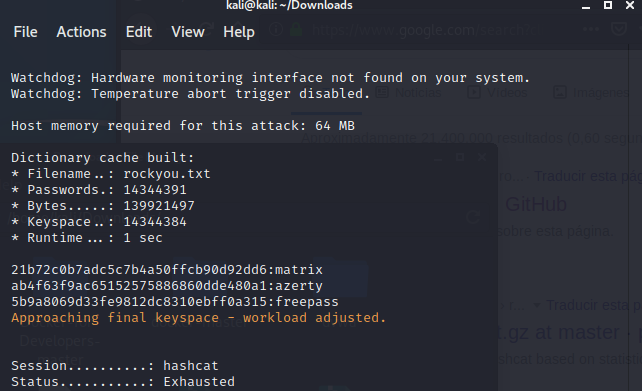Viewport: 642px width, 391px height.
Task: Open the Videos tab in background browser
Action: (497, 93)
